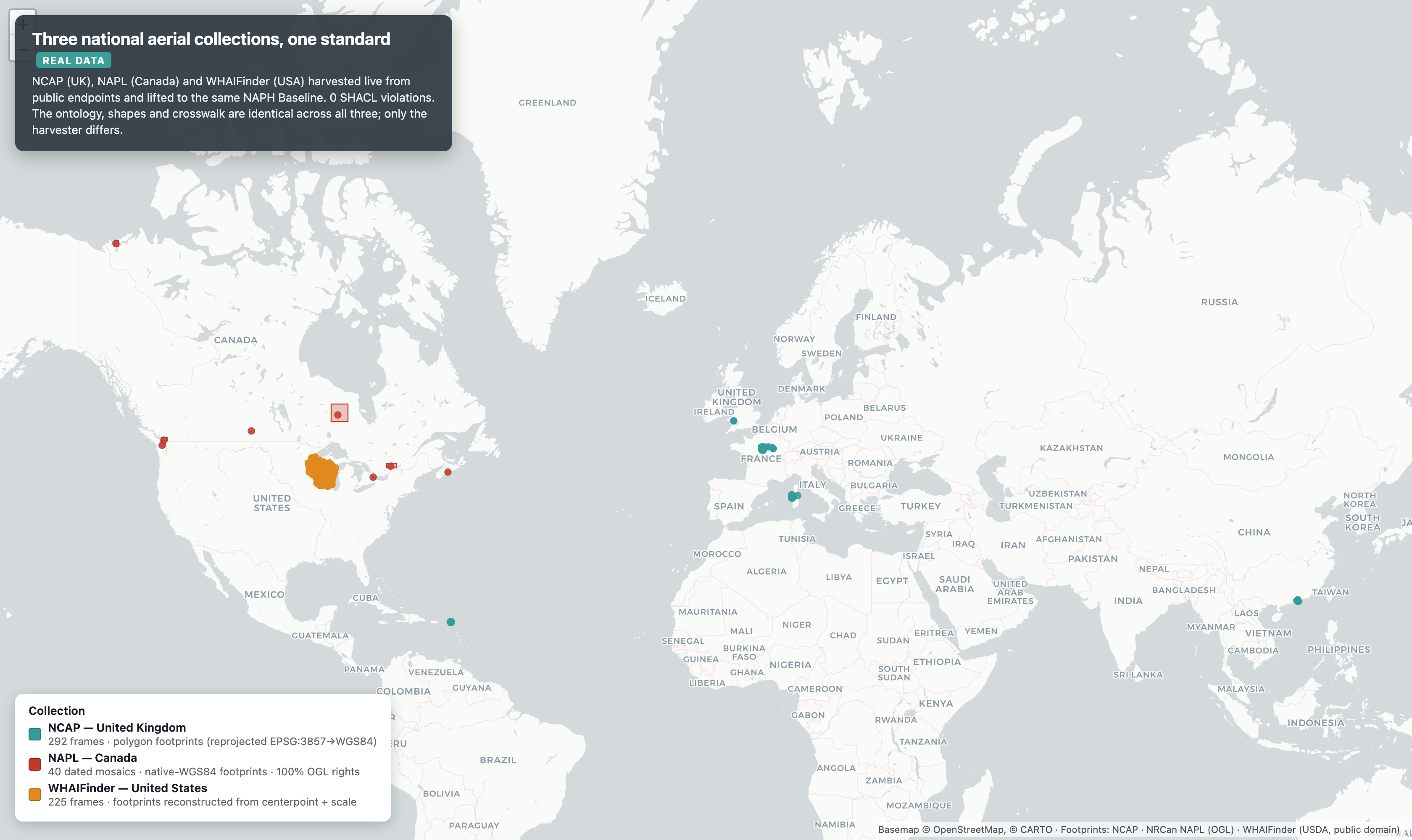The image size is (1412, 840).
Task: Click the '225 frames · footprints reconstructed' description
Action: point(202,802)
